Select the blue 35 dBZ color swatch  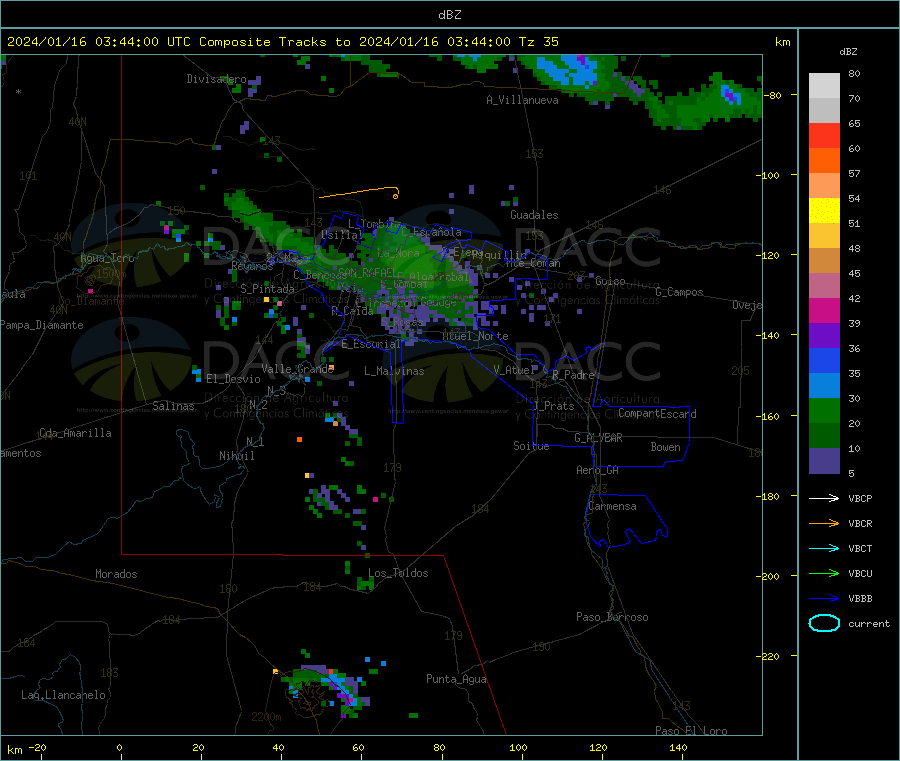824,360
